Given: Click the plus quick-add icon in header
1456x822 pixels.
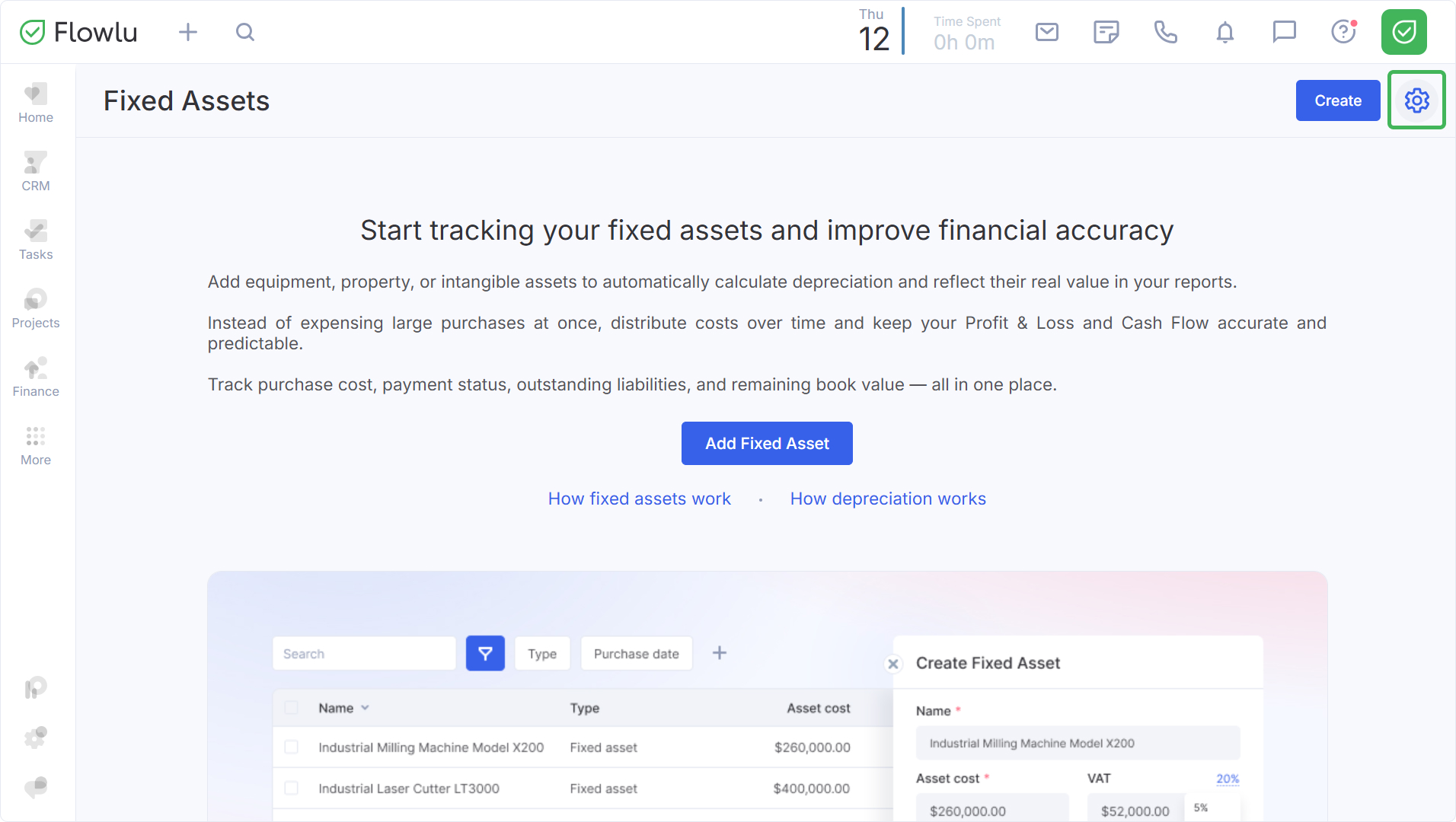Looking at the screenshot, I should tap(187, 32).
